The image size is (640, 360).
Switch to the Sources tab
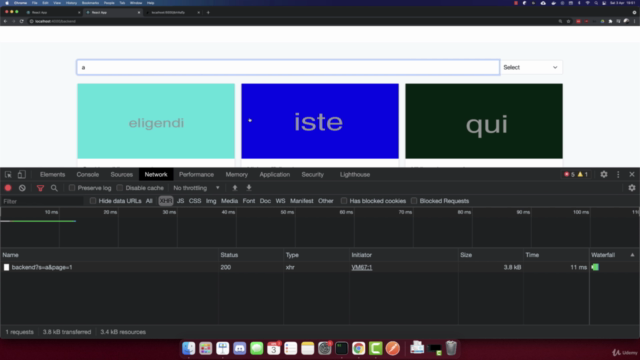coord(122,174)
